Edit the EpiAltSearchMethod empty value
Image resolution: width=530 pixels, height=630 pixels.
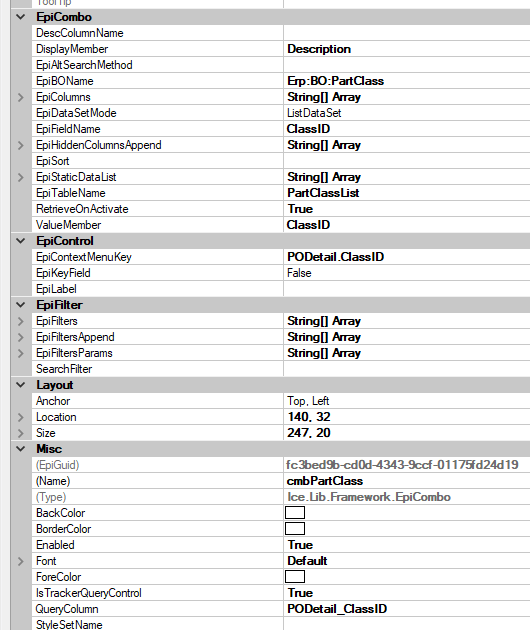tap(407, 65)
